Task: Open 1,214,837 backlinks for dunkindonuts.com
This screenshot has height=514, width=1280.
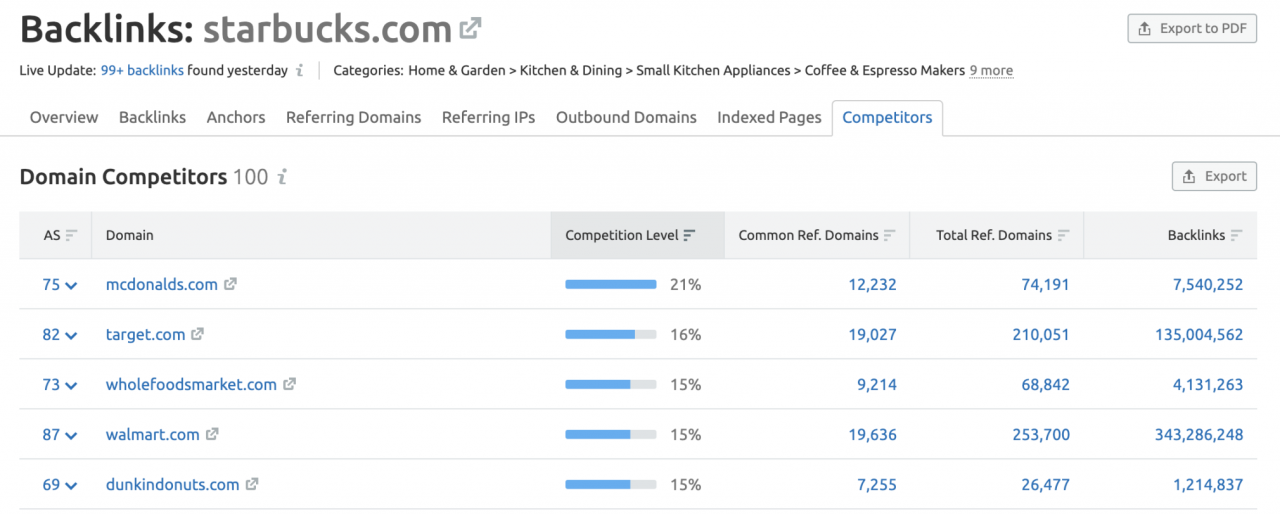Action: coord(1208,484)
